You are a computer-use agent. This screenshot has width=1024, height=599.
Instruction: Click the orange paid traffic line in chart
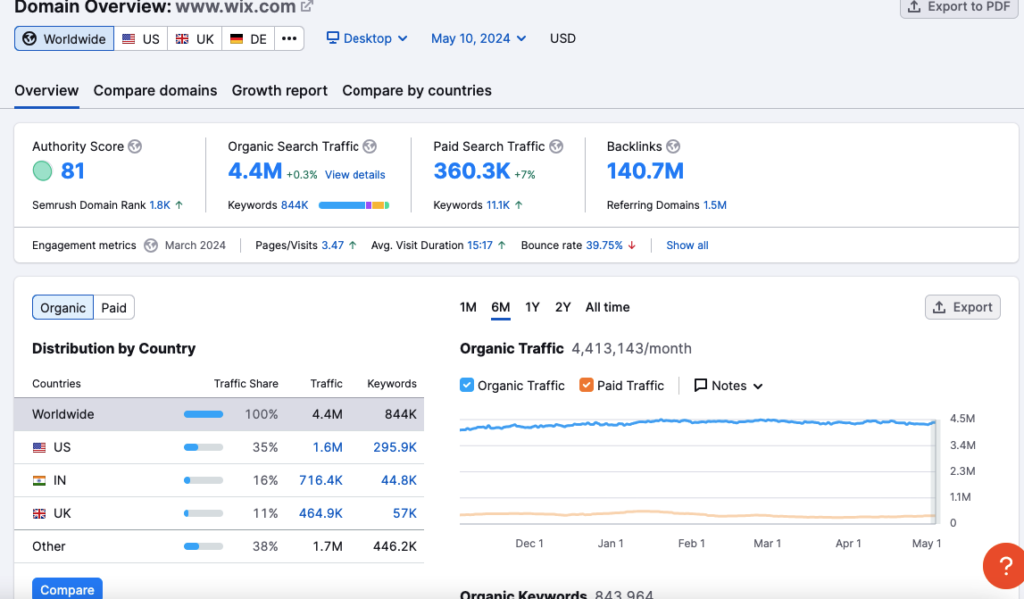(x=697, y=514)
